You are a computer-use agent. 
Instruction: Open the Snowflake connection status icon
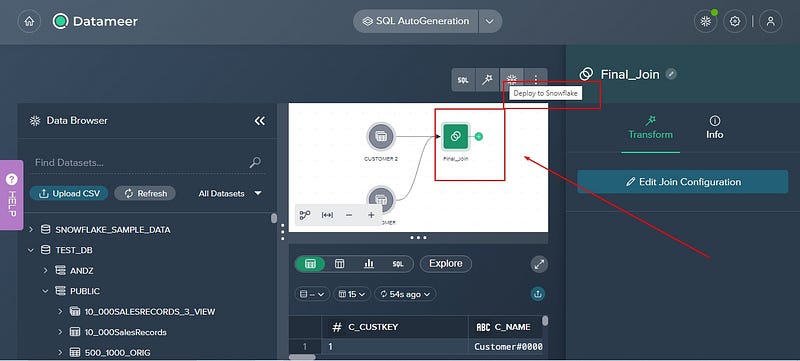point(706,21)
